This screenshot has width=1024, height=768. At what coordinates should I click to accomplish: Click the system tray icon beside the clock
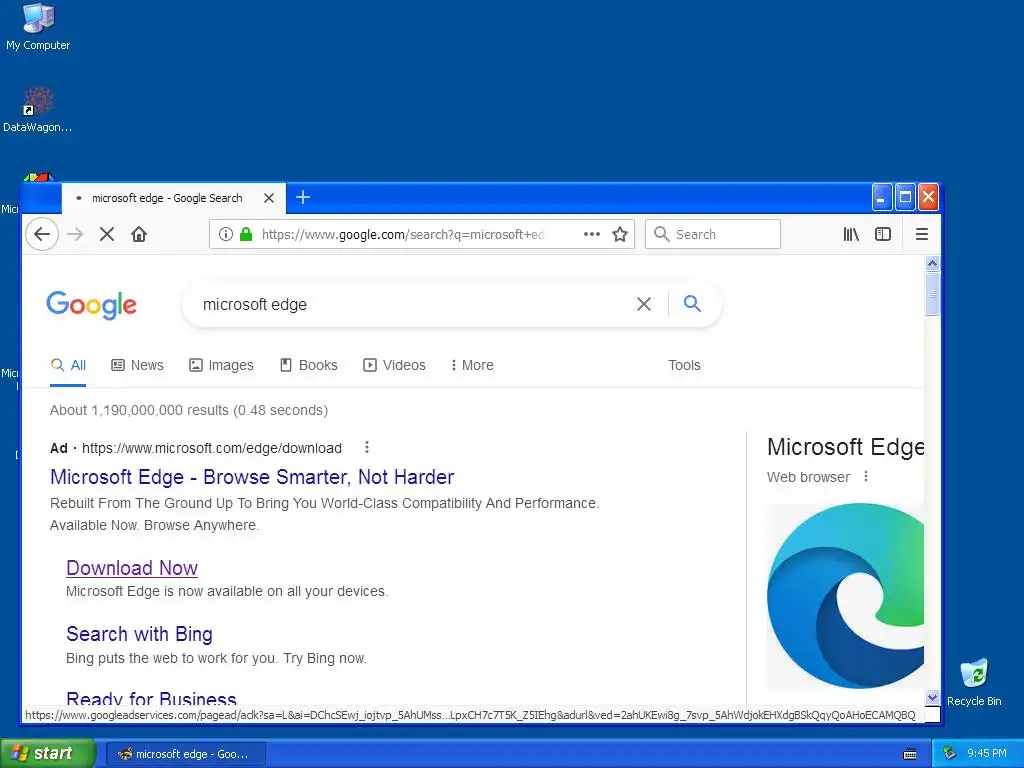pyautogui.click(x=949, y=753)
